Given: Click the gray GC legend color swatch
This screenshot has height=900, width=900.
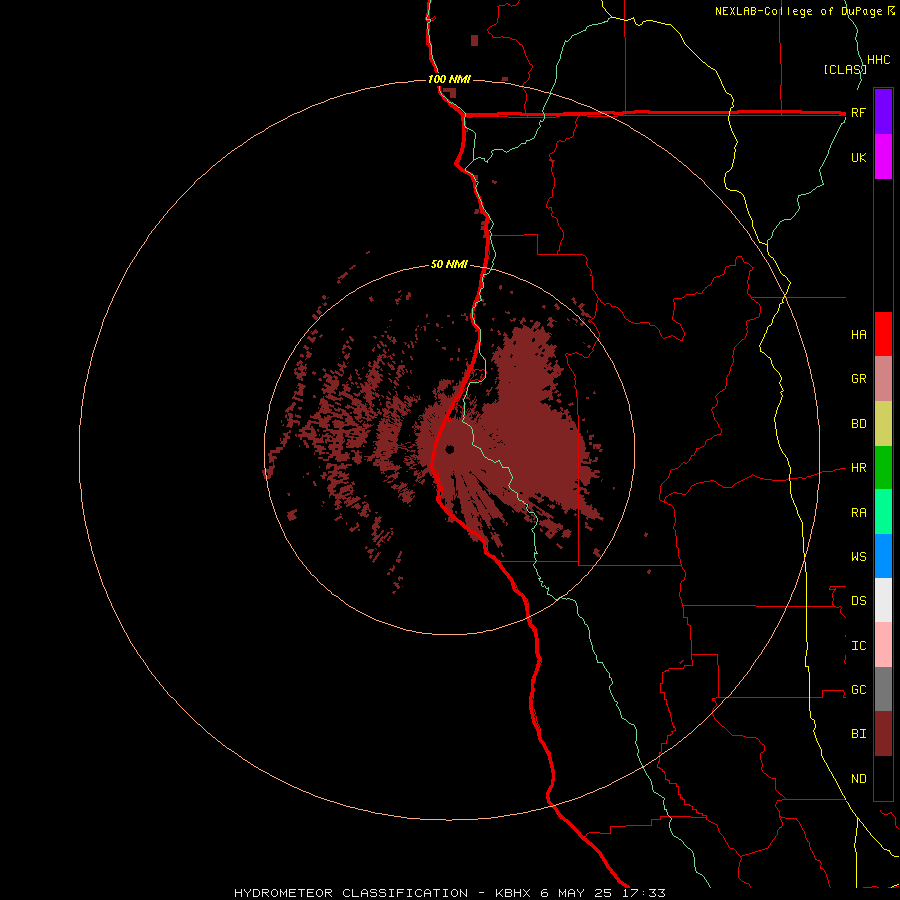Looking at the screenshot, I should point(883,689).
